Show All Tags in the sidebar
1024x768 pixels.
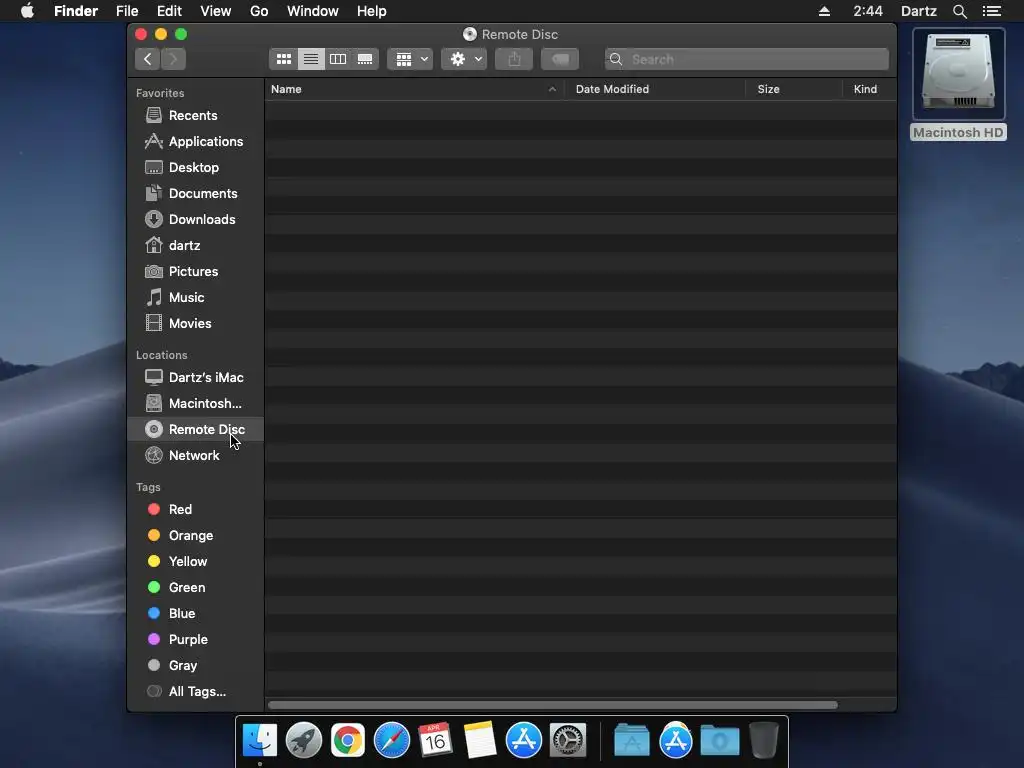click(195, 692)
